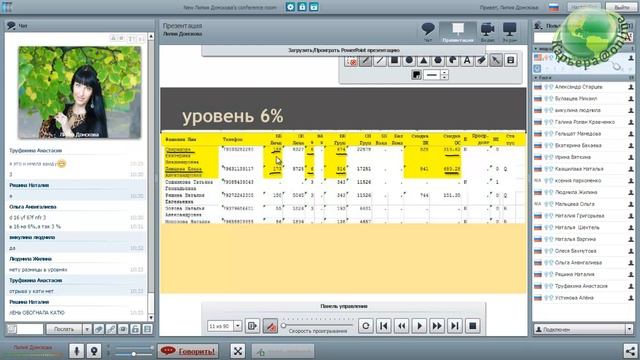This screenshot has height=360, width=640.
Task: Select the freehand pencil tool
Action: (366, 61)
